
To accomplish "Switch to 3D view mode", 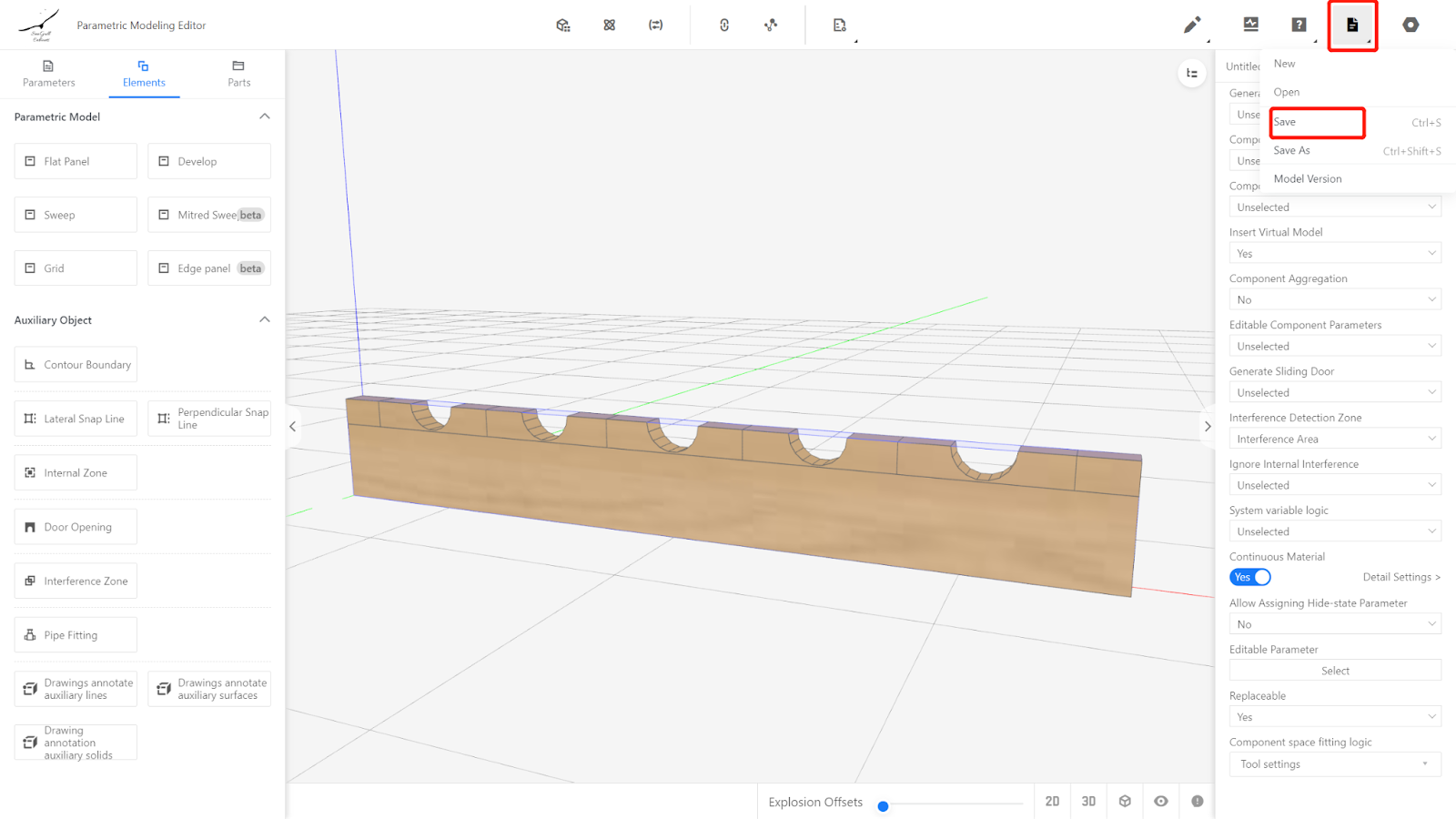I will [1088, 801].
